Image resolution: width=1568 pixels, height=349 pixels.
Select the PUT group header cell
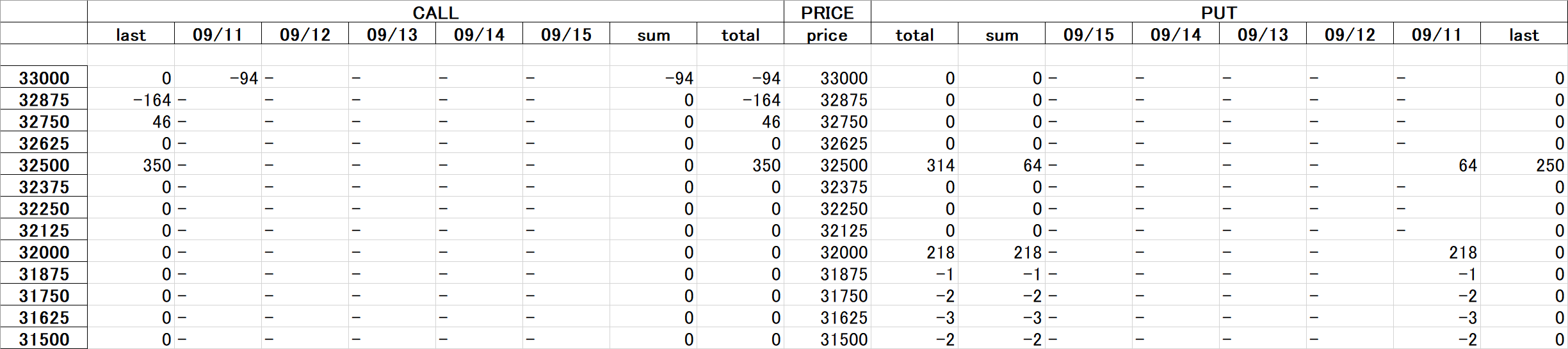(x=1219, y=12)
